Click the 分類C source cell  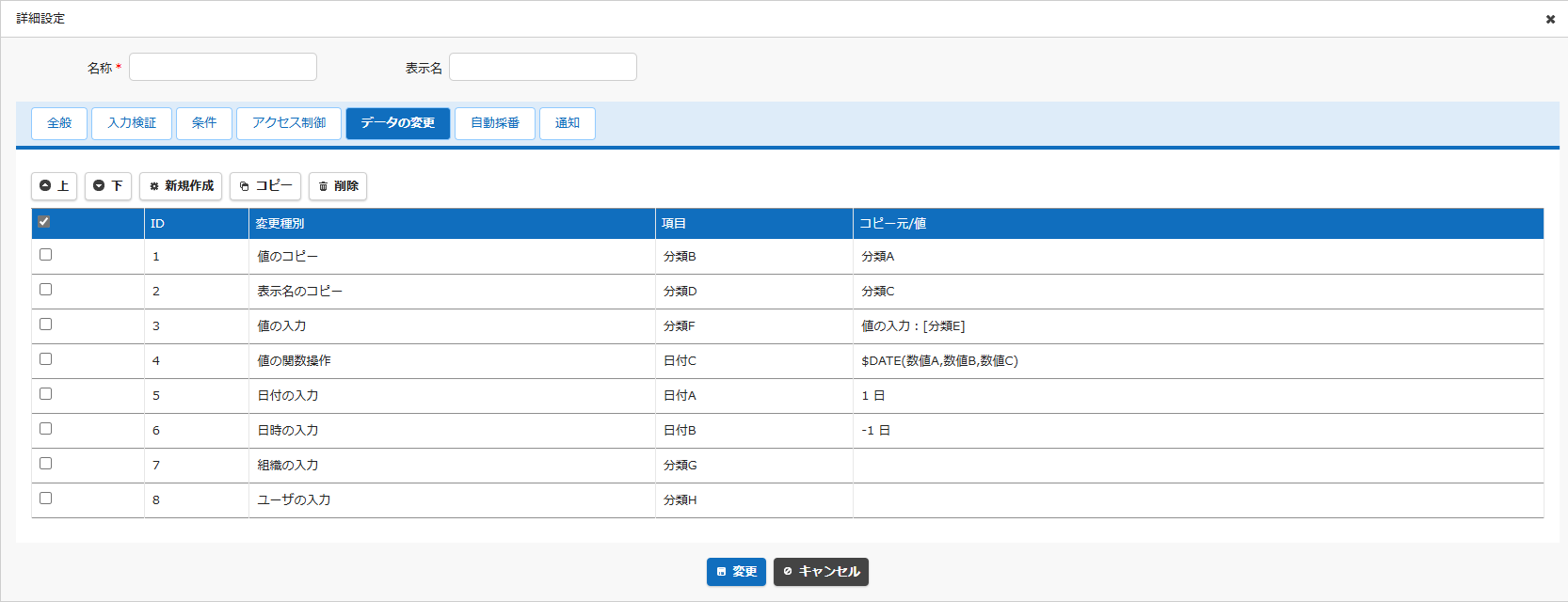tap(1198, 292)
